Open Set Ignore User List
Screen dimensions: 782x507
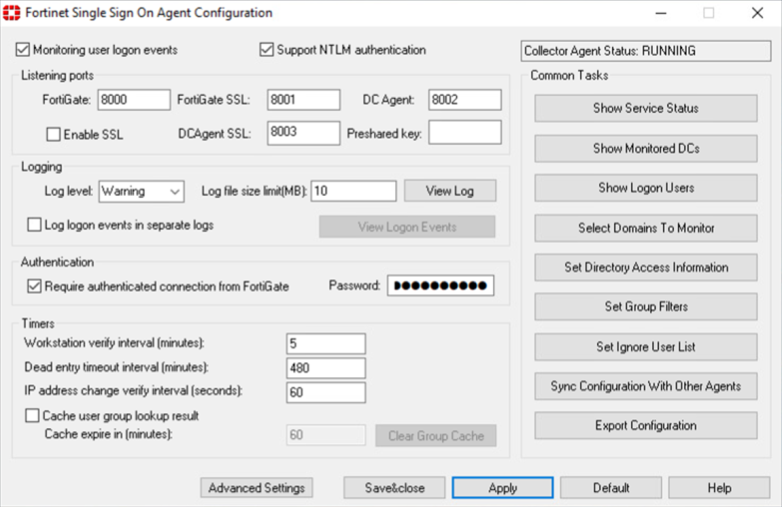(x=646, y=346)
